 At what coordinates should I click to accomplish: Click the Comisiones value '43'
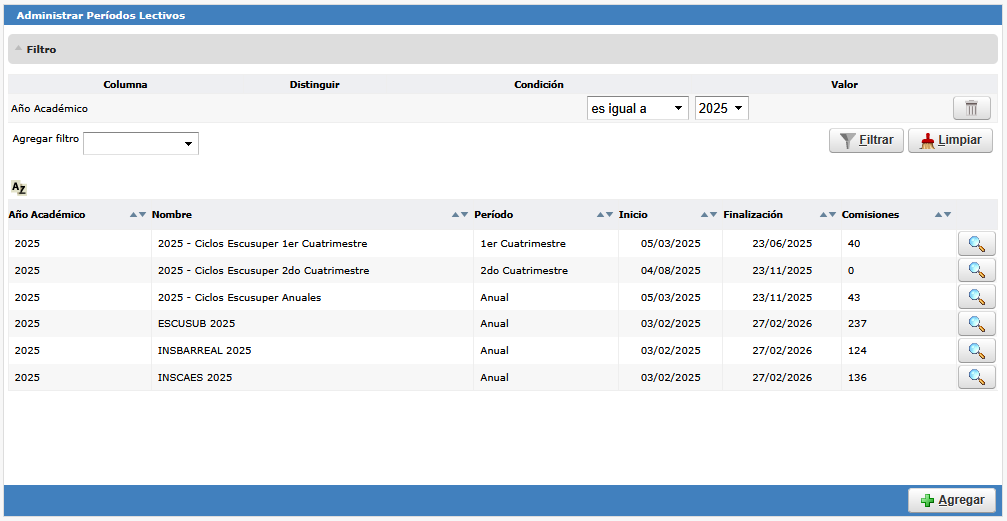click(854, 297)
